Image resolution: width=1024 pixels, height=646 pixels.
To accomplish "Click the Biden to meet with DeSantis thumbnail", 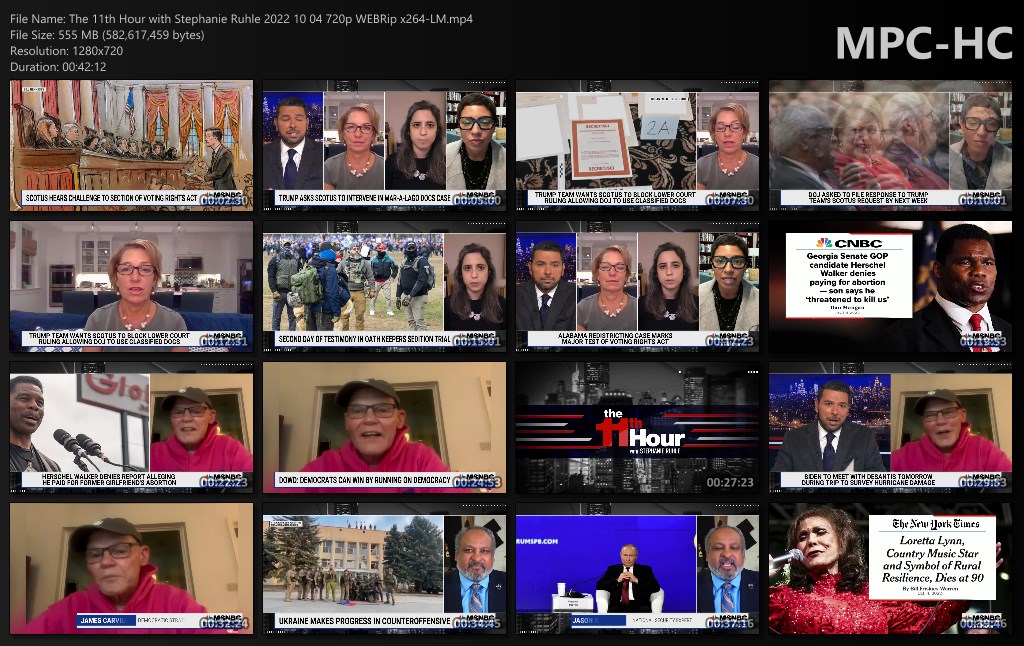I will pyautogui.click(x=890, y=428).
